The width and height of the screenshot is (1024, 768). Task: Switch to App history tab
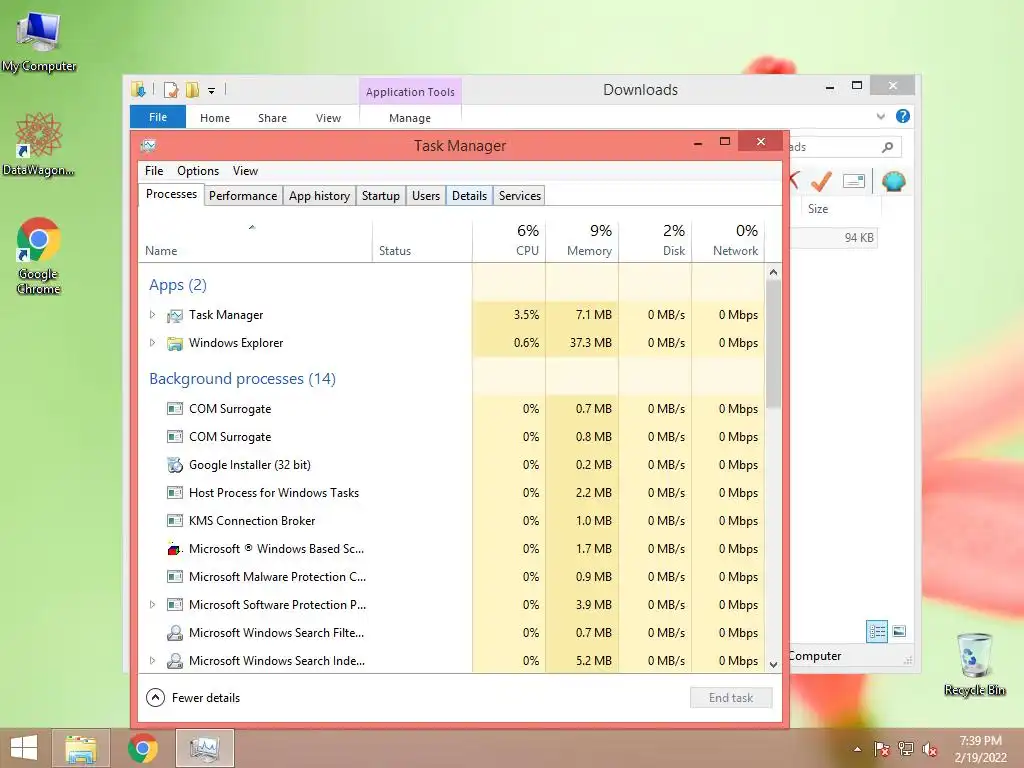pos(319,196)
